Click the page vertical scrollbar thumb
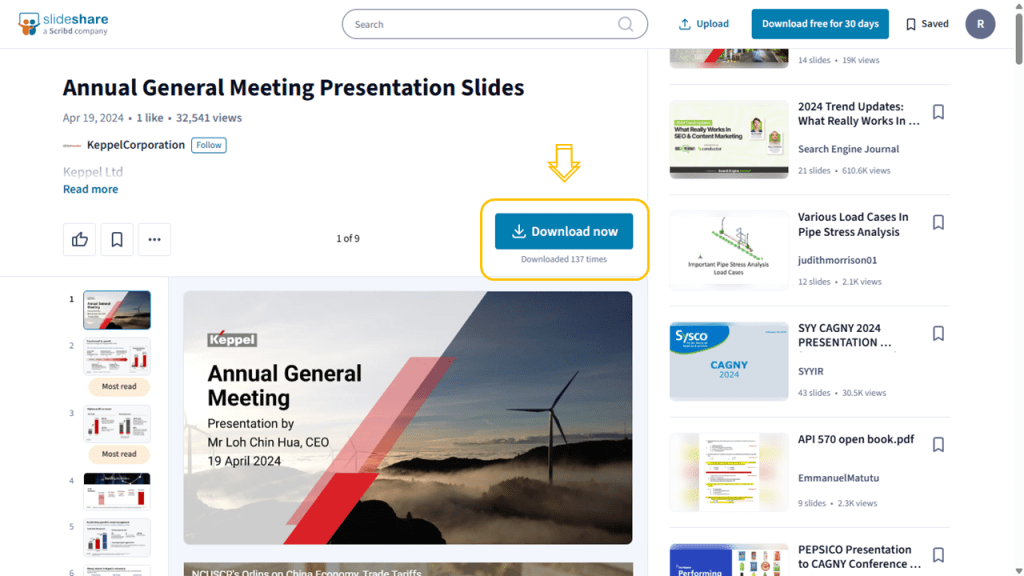1024x576 pixels. 1019,39
